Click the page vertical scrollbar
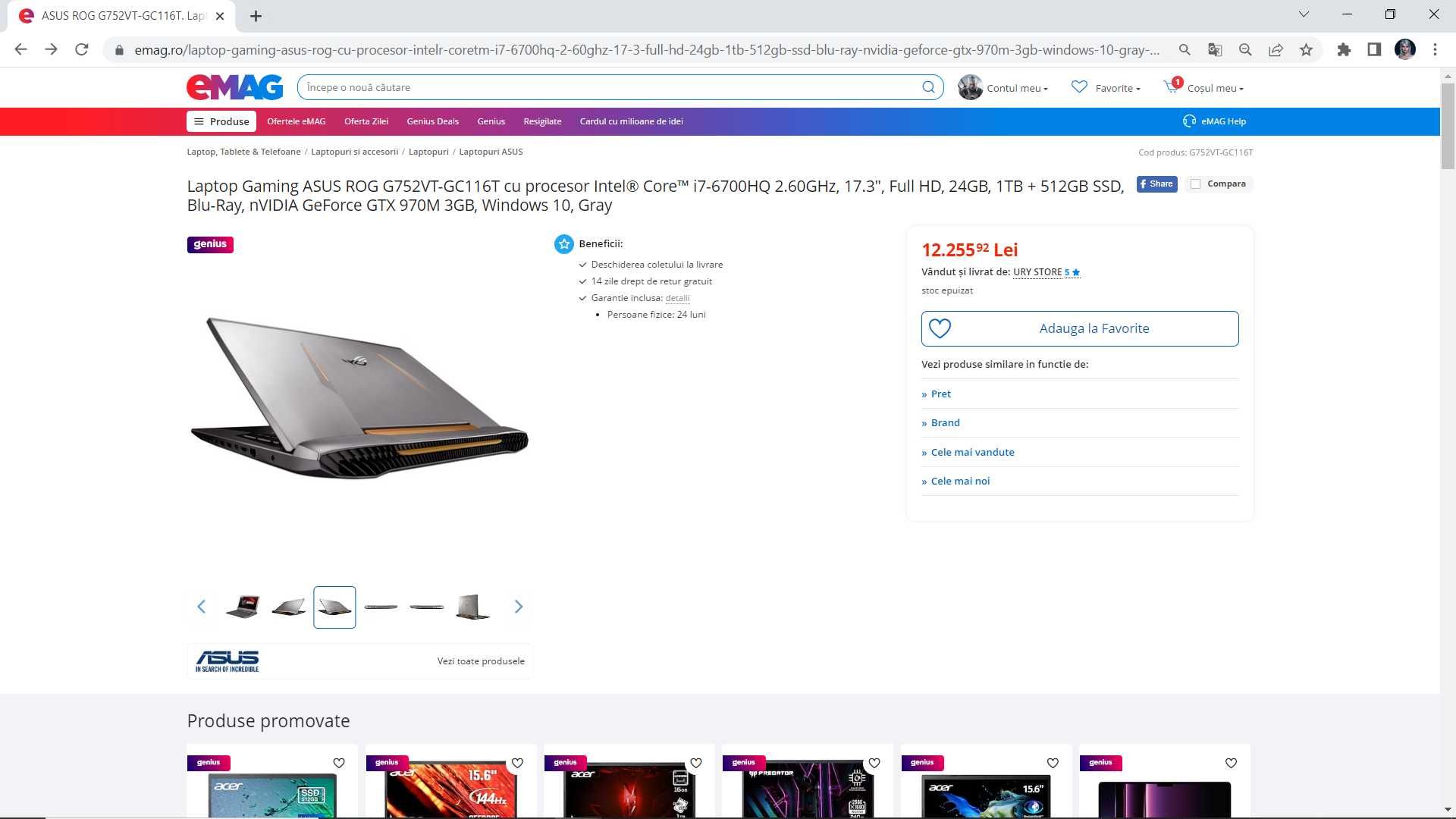1456x819 pixels. 1448,127
